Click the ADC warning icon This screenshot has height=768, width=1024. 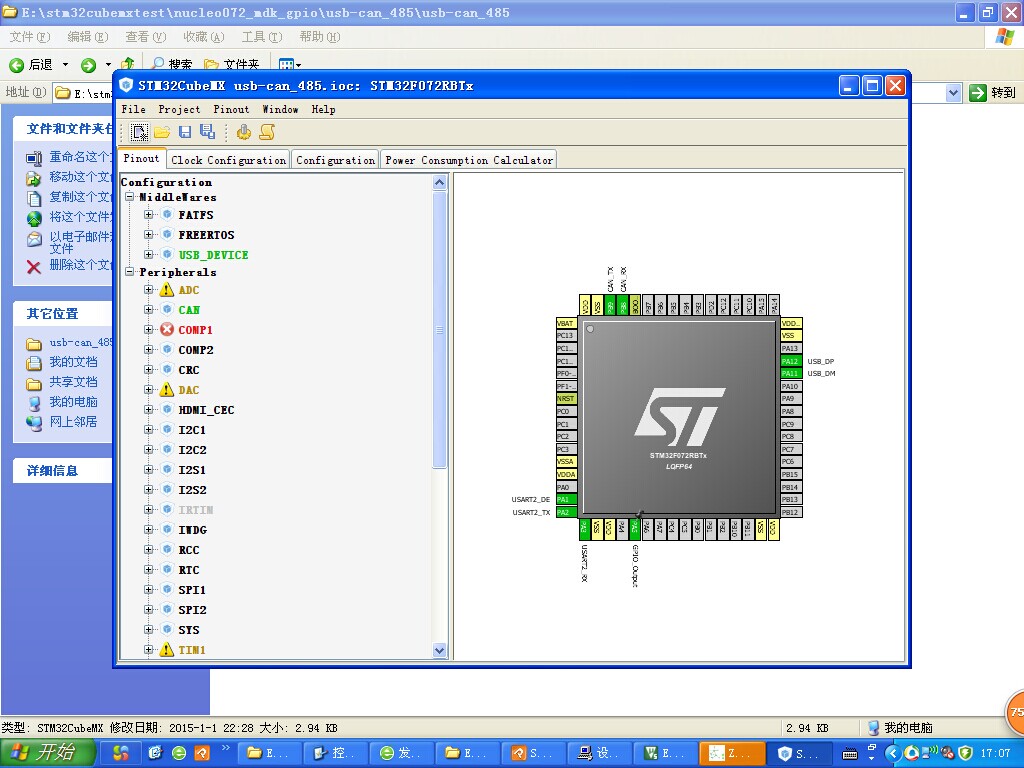coord(167,289)
